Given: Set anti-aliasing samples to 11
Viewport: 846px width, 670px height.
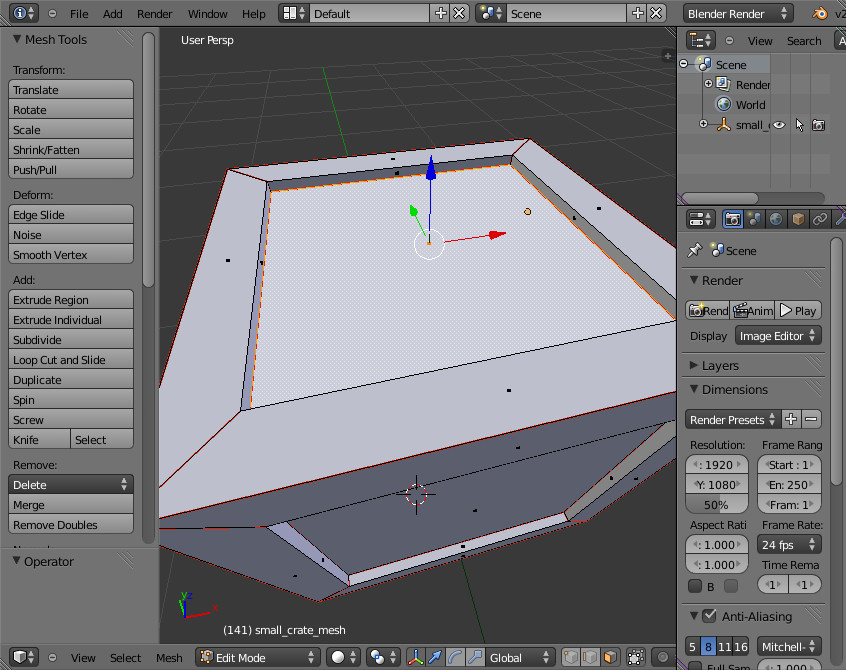Looking at the screenshot, I should tap(725, 646).
